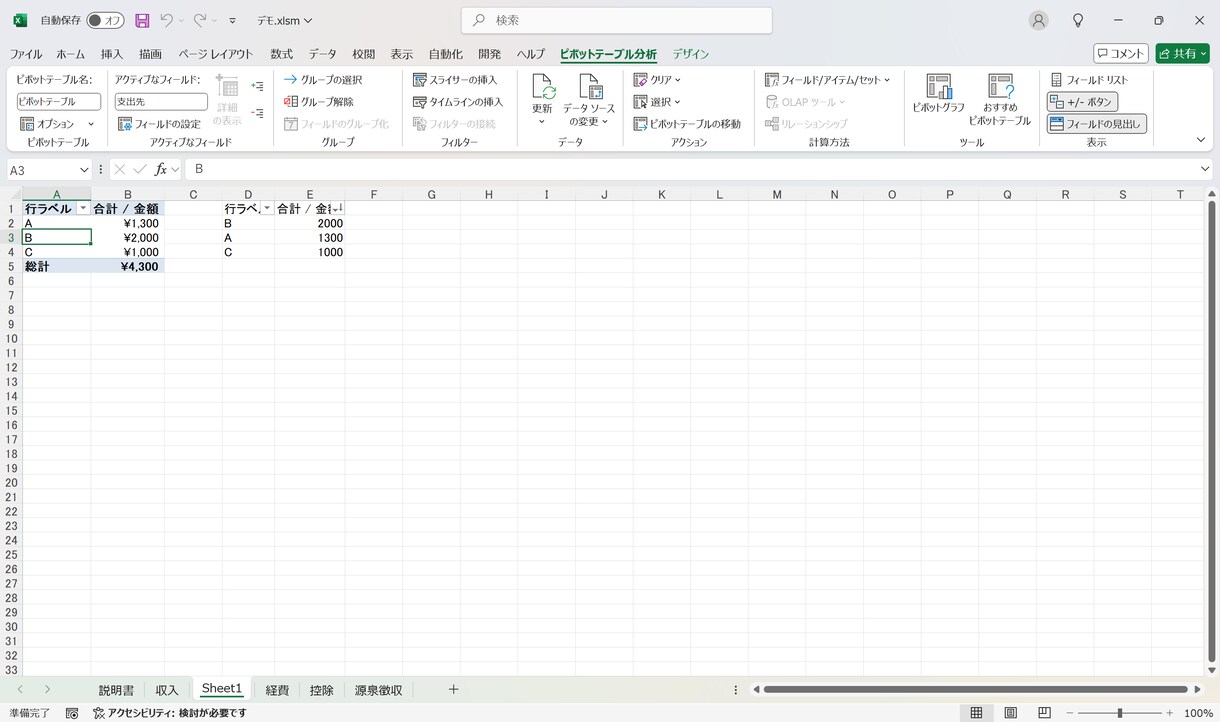Click the lightbulb help icon
This screenshot has width=1220, height=722.
[1078, 20]
